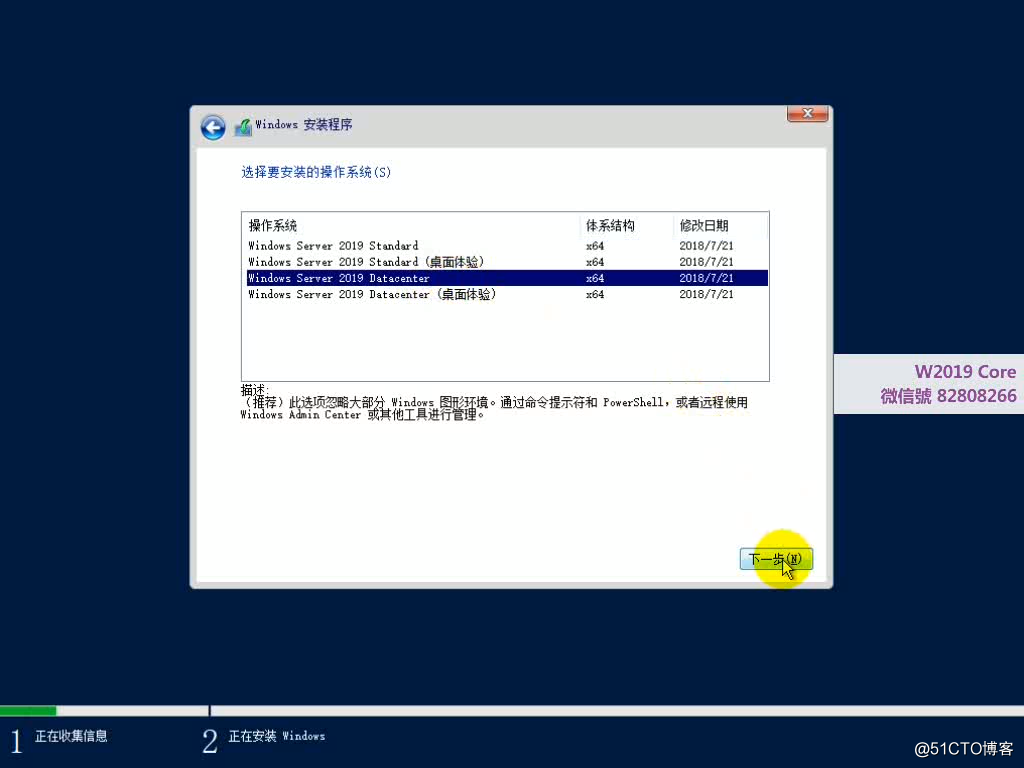The width and height of the screenshot is (1024, 768).
Task: Select Windows Server 2019 Datacenter (桌面体验) row
Action: 507,295
